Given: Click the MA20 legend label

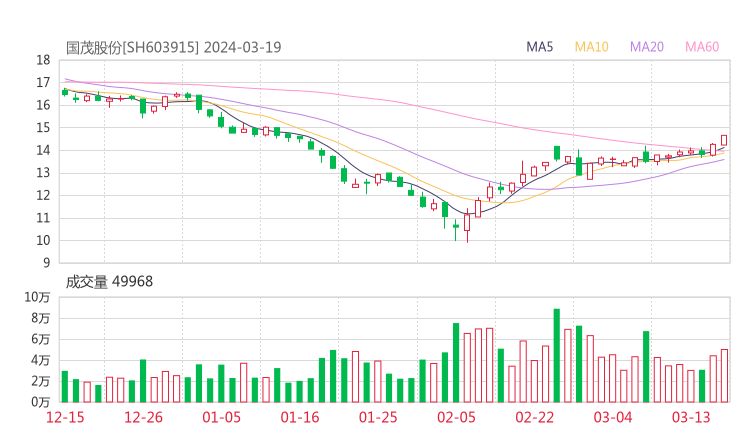Looking at the screenshot, I should tap(647, 47).
